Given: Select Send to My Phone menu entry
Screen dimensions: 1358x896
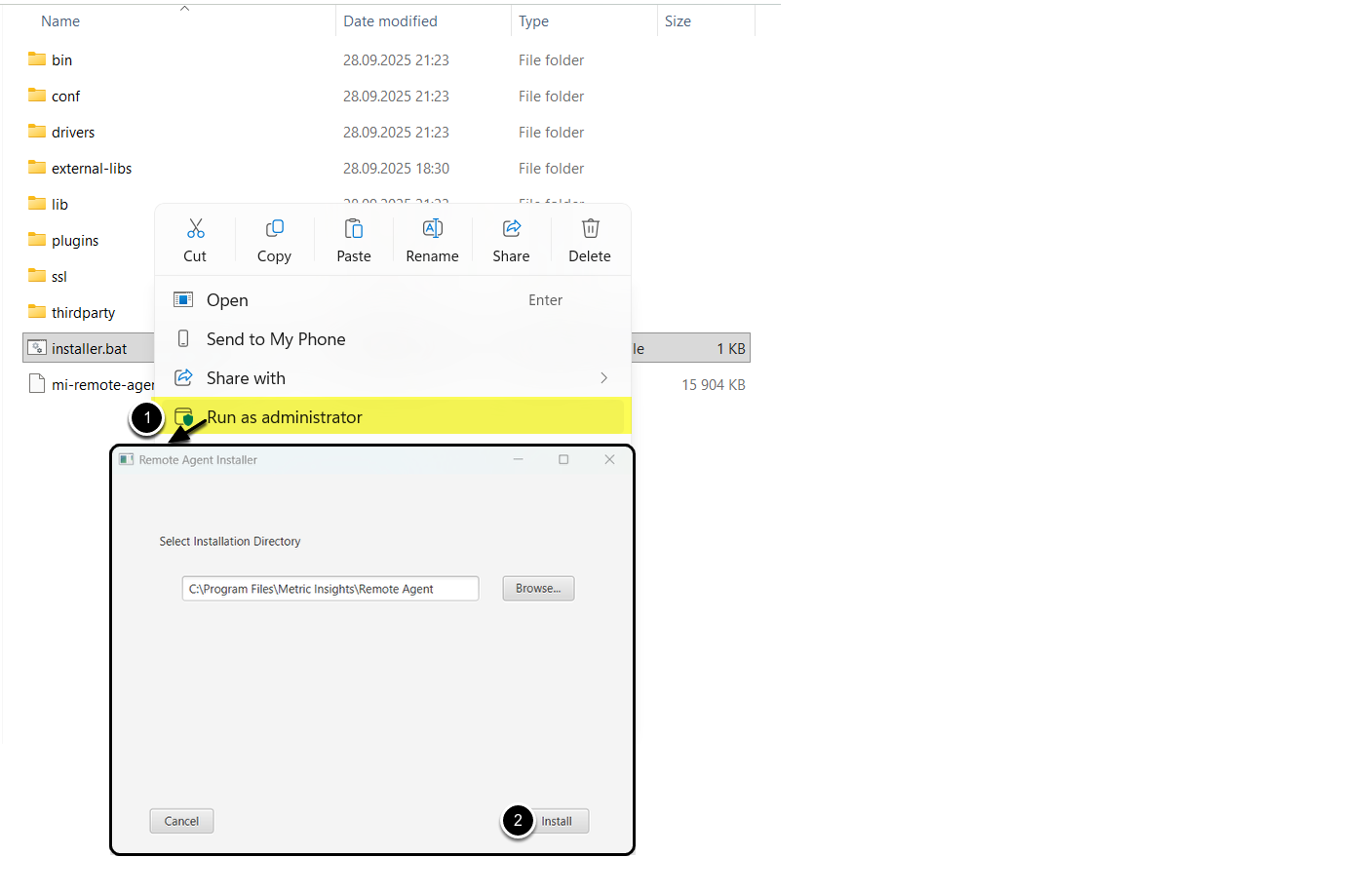Looking at the screenshot, I should [393, 339].
